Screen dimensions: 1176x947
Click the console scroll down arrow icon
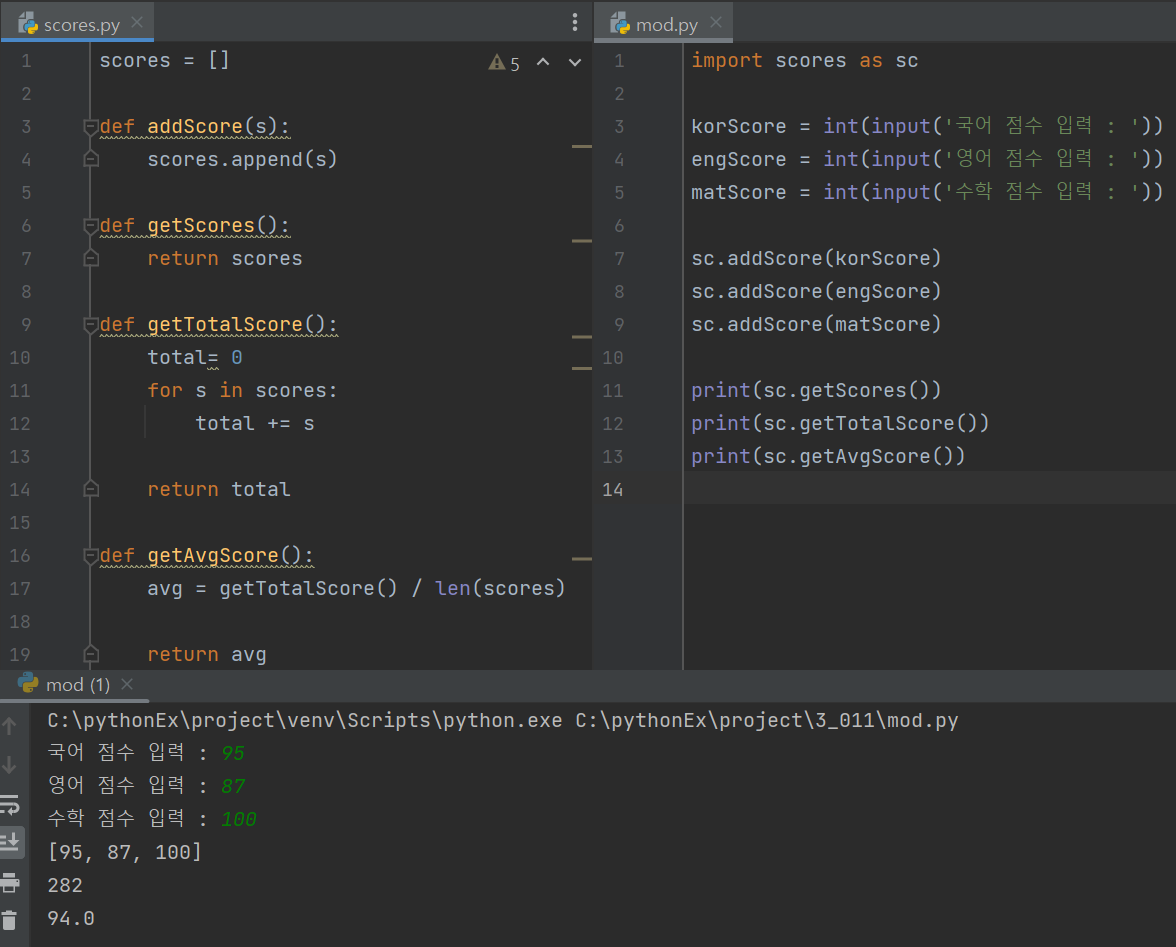point(10,765)
